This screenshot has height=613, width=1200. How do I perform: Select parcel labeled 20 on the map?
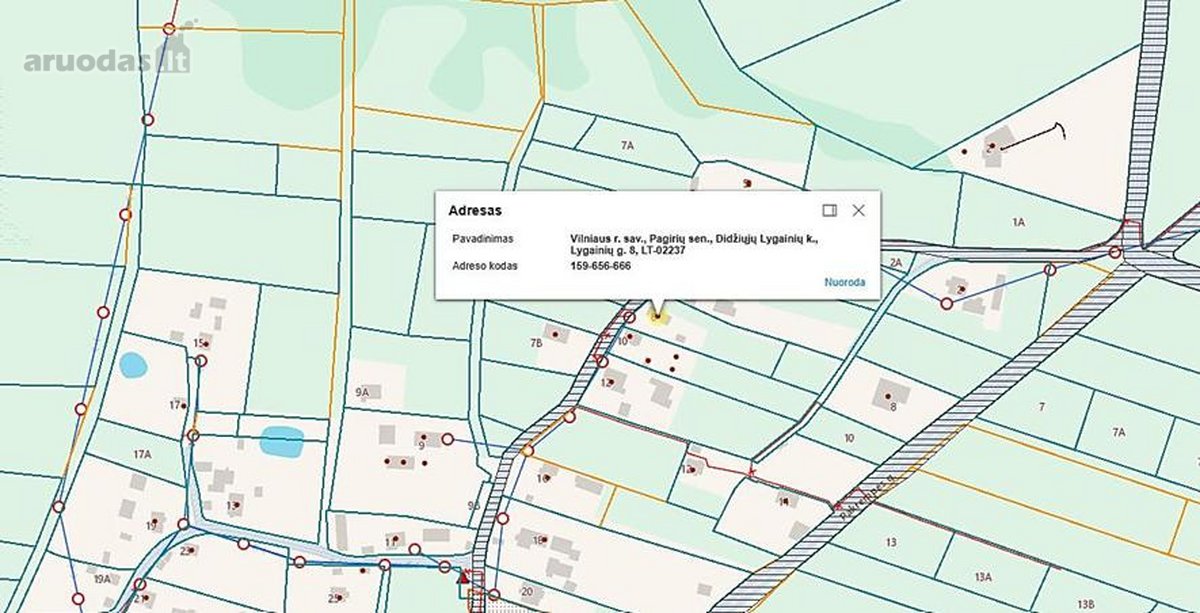click(526, 591)
